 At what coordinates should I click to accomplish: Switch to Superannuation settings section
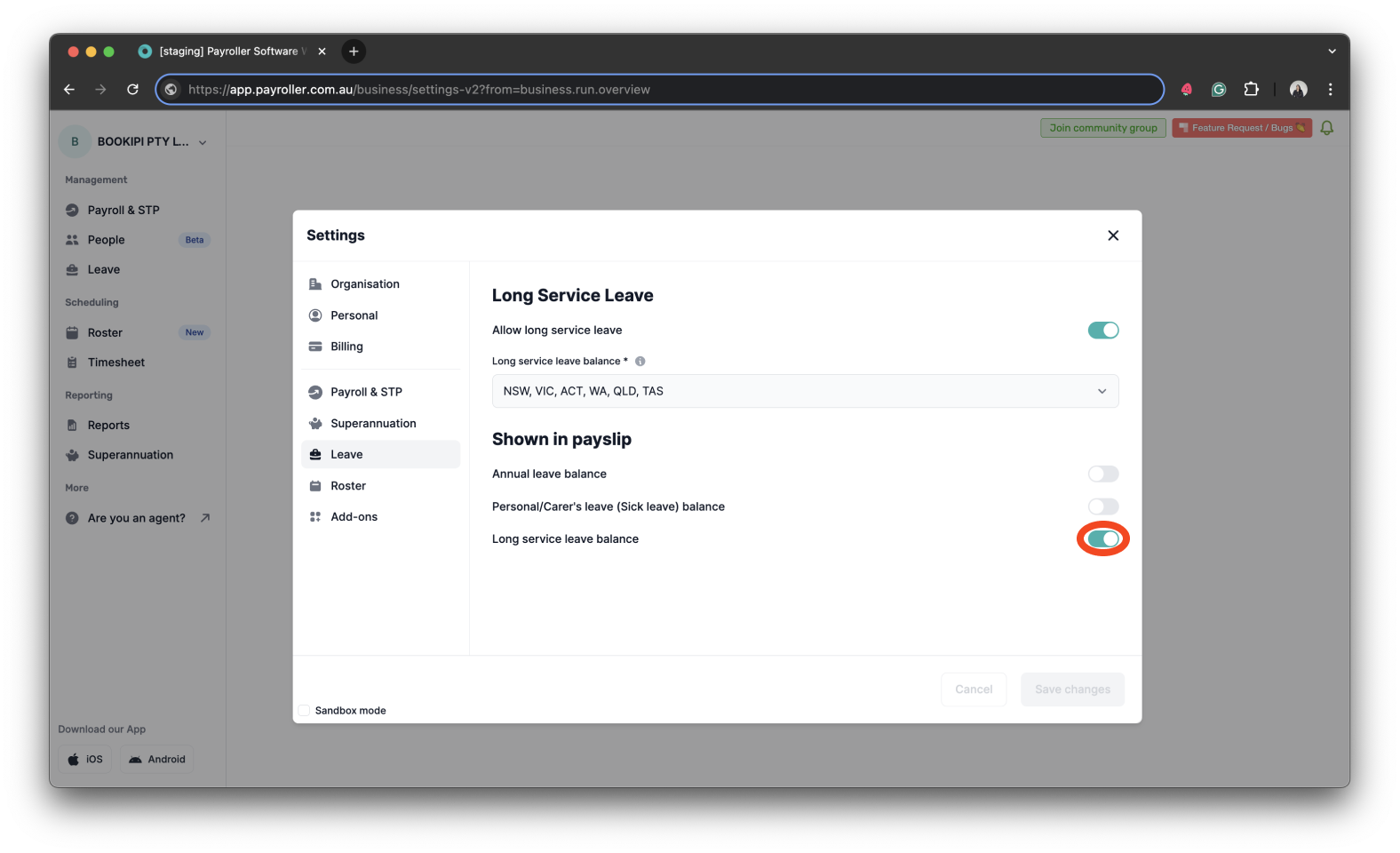[x=381, y=424]
